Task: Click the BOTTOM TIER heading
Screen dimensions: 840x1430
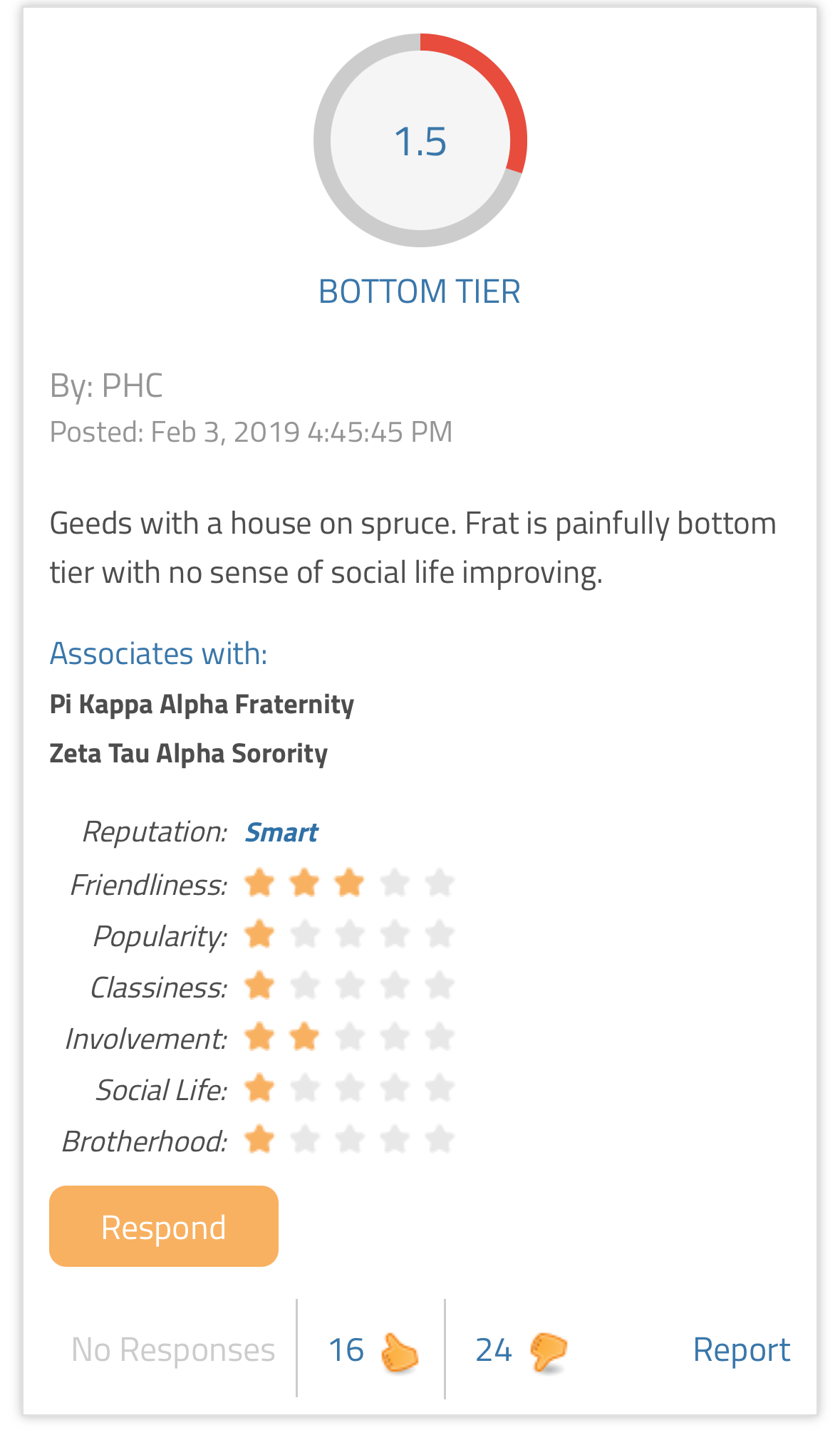Action: 420,291
